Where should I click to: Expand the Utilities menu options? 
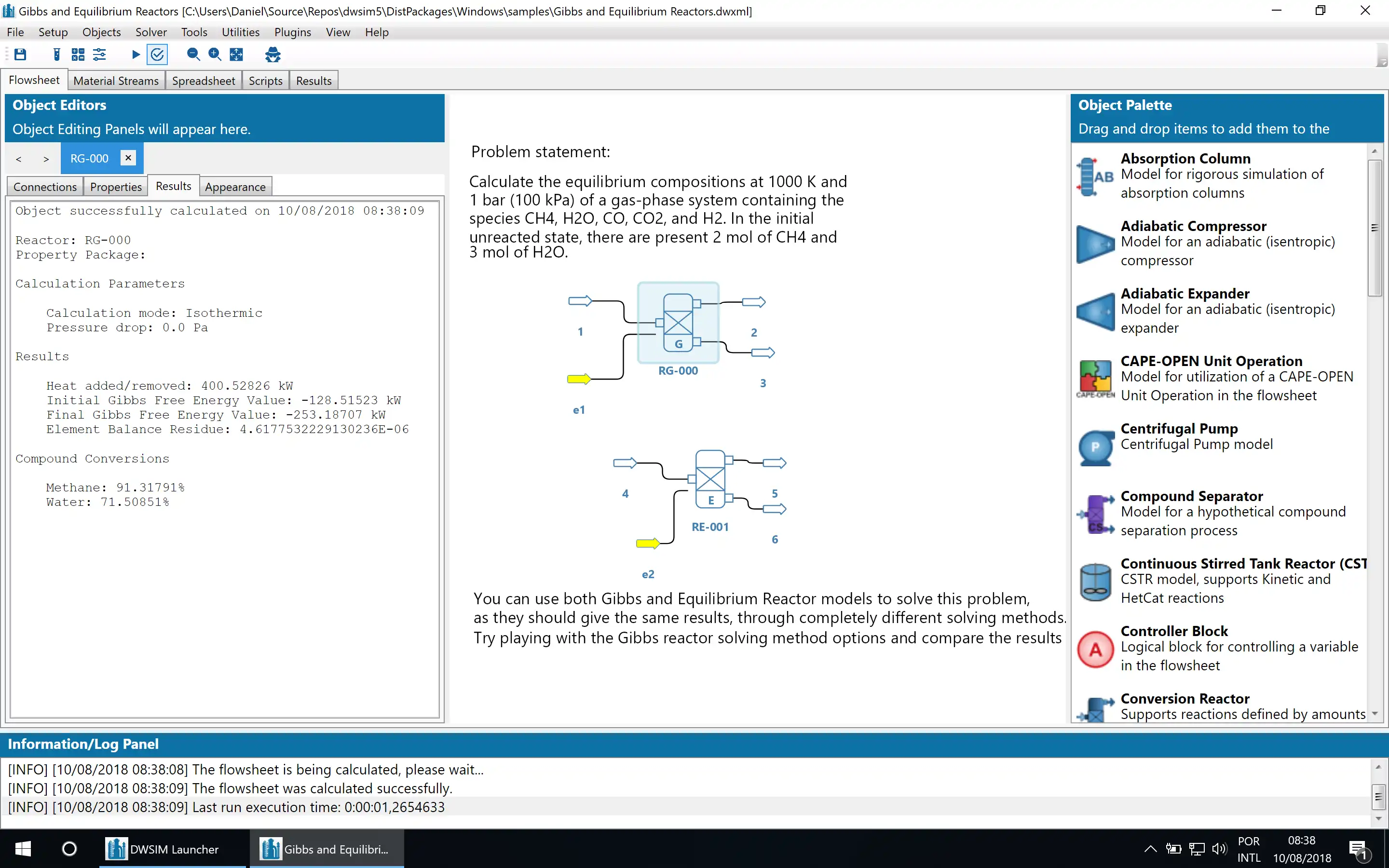point(240,32)
